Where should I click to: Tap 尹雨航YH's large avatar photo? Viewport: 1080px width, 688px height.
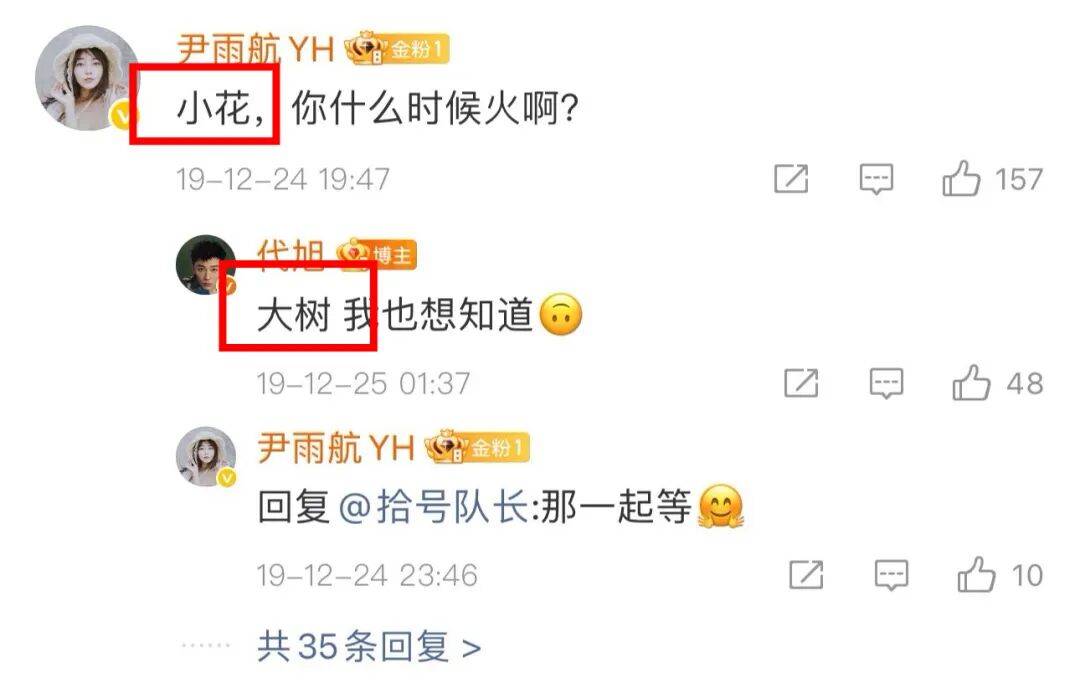[87, 78]
